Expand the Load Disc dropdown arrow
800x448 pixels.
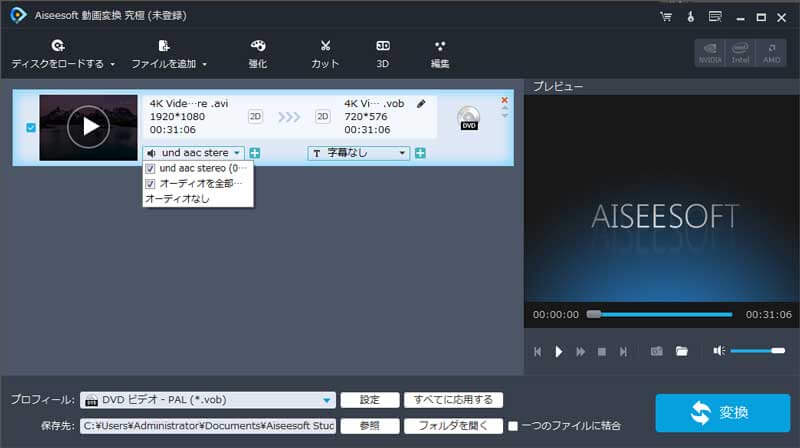click(112, 64)
